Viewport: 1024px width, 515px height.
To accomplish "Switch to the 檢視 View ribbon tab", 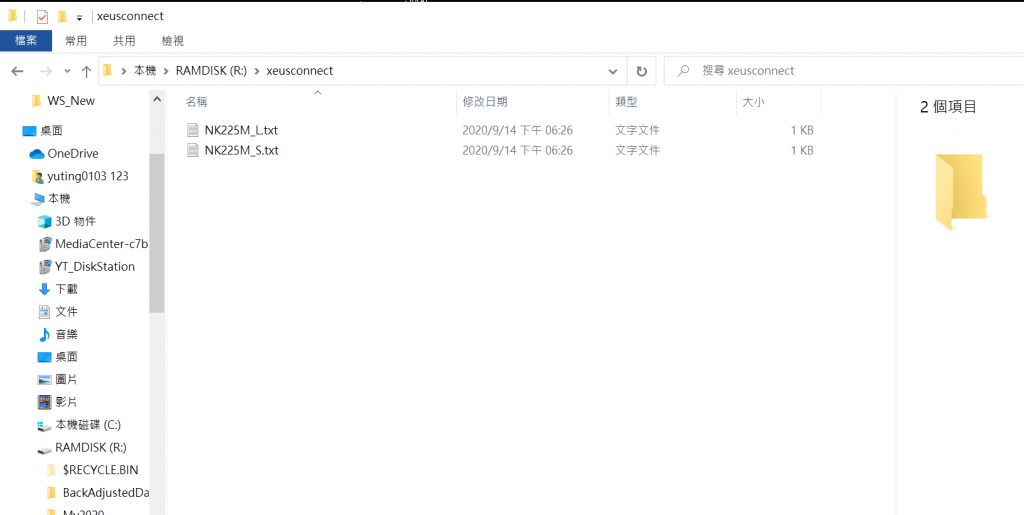I will click(172, 41).
